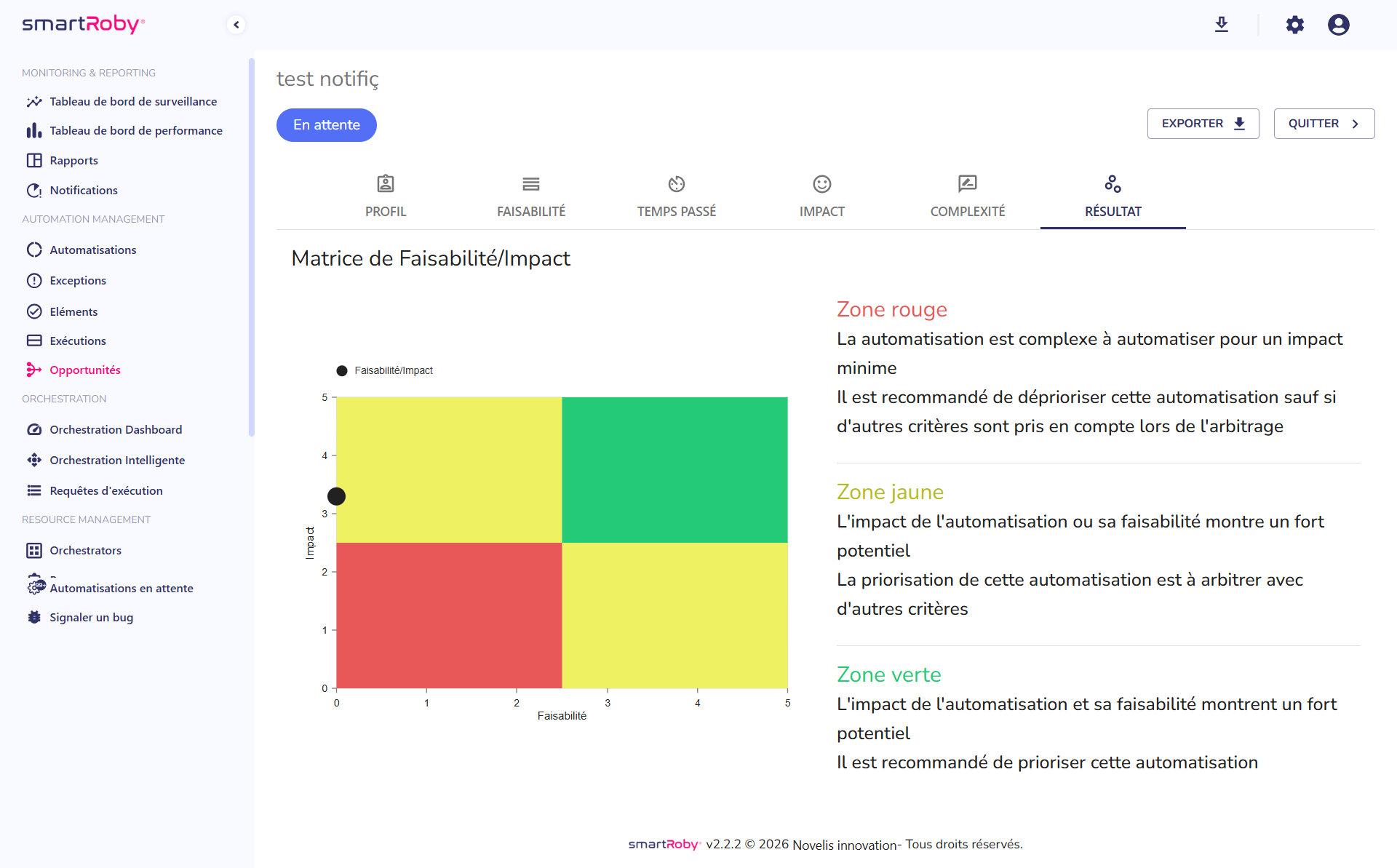
Task: Select the black data point on the matrix
Action: click(x=336, y=495)
